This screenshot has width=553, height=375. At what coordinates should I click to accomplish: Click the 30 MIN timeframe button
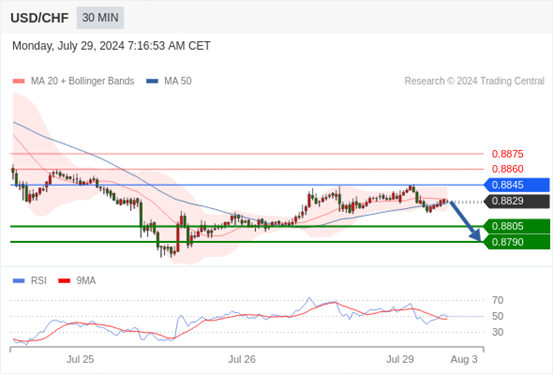click(100, 18)
